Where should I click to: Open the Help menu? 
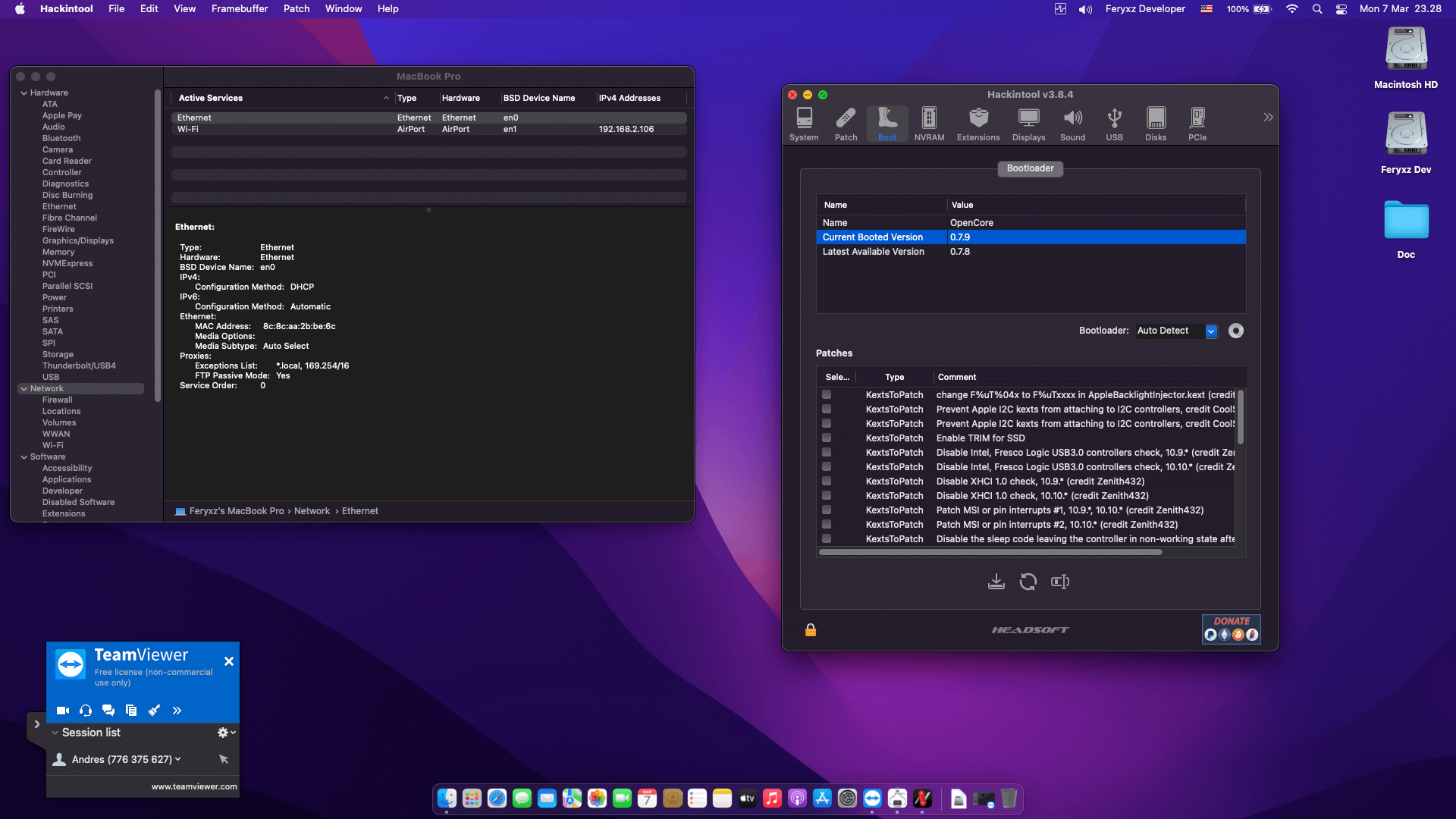coord(388,9)
